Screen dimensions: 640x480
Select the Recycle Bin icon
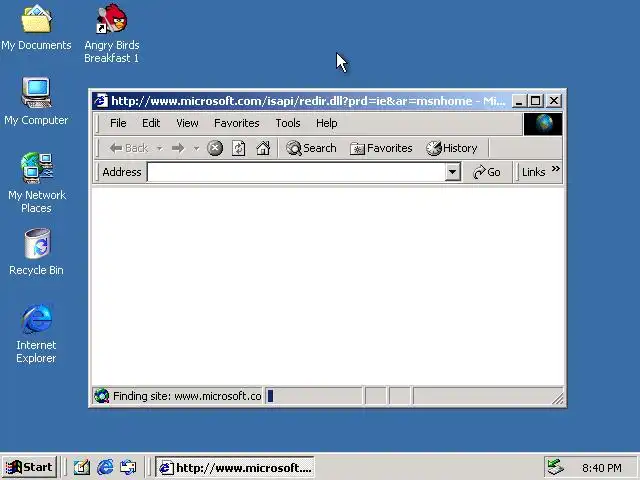click(x=36, y=252)
